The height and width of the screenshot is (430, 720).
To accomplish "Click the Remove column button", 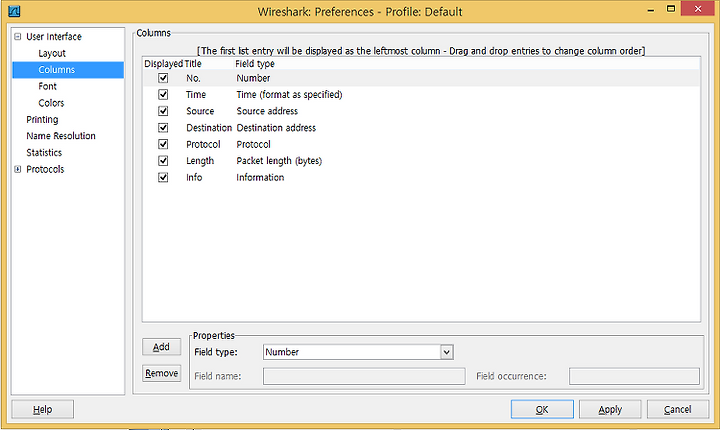I will [161, 373].
